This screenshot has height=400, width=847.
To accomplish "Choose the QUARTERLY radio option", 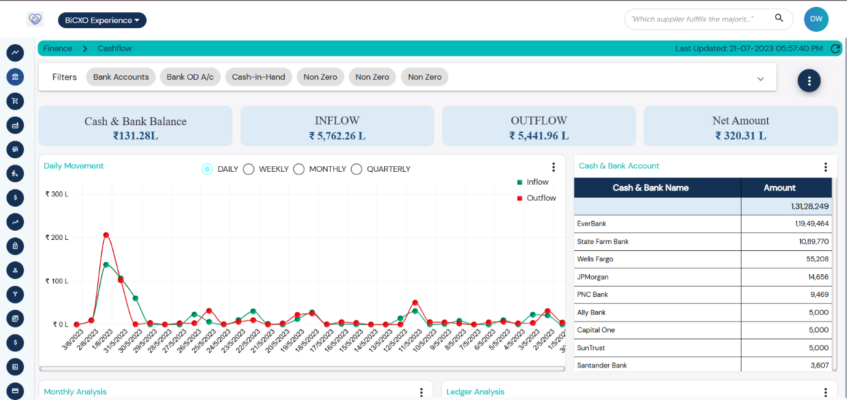I will point(356,169).
